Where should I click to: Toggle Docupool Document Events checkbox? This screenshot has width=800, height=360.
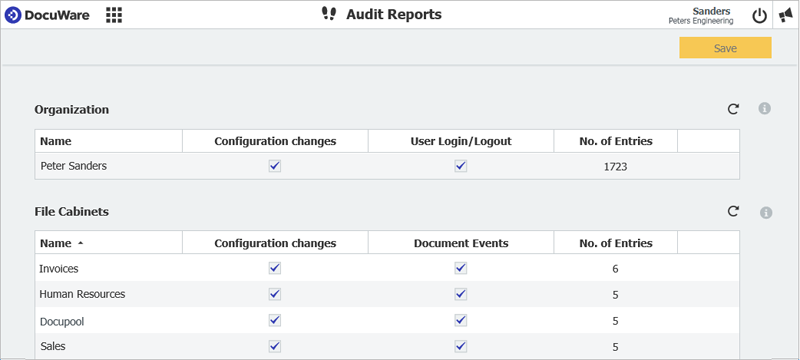click(461, 320)
